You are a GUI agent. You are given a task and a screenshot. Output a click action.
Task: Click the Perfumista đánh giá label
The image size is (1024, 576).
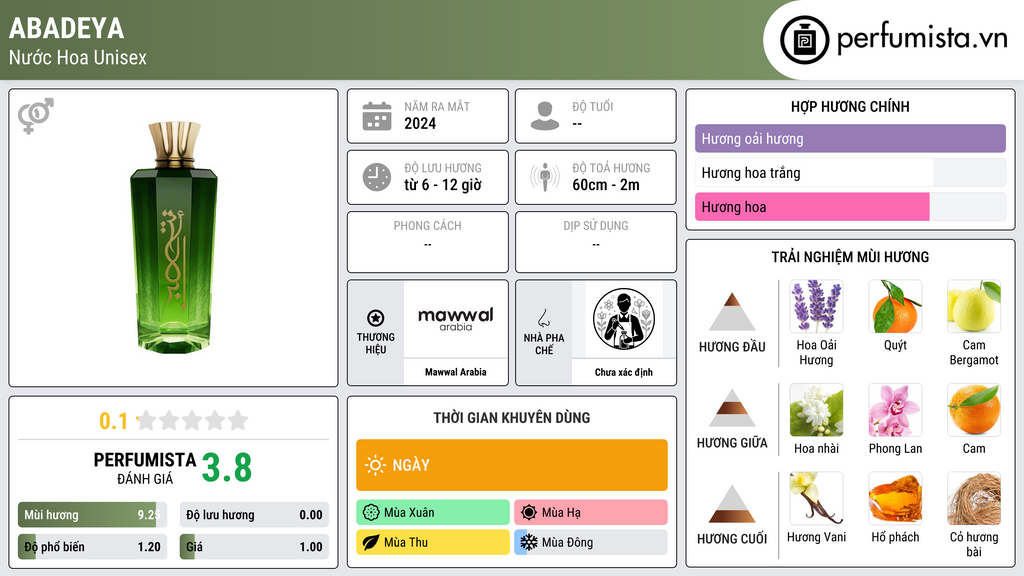144,468
